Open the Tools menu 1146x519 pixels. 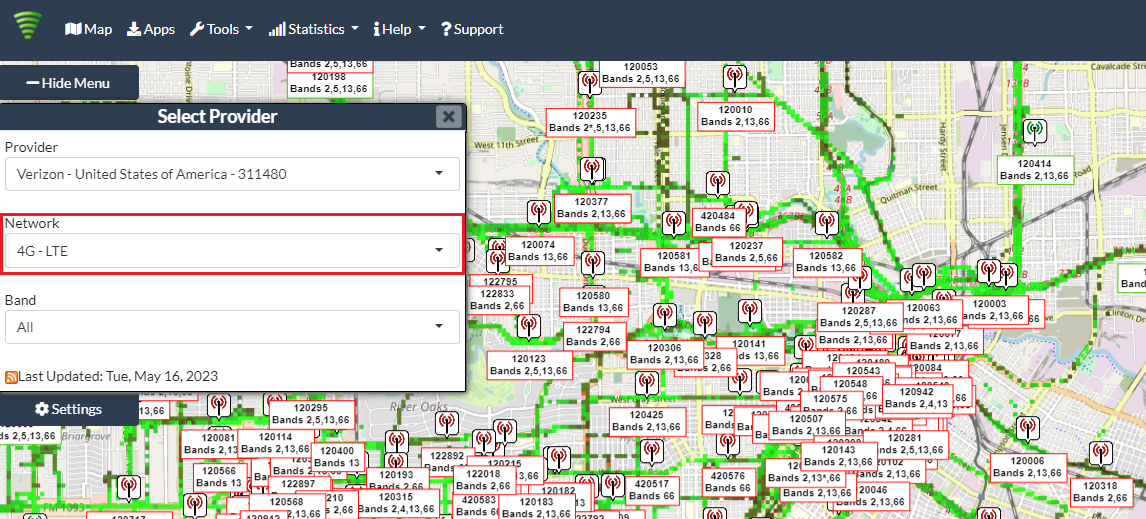pos(221,29)
